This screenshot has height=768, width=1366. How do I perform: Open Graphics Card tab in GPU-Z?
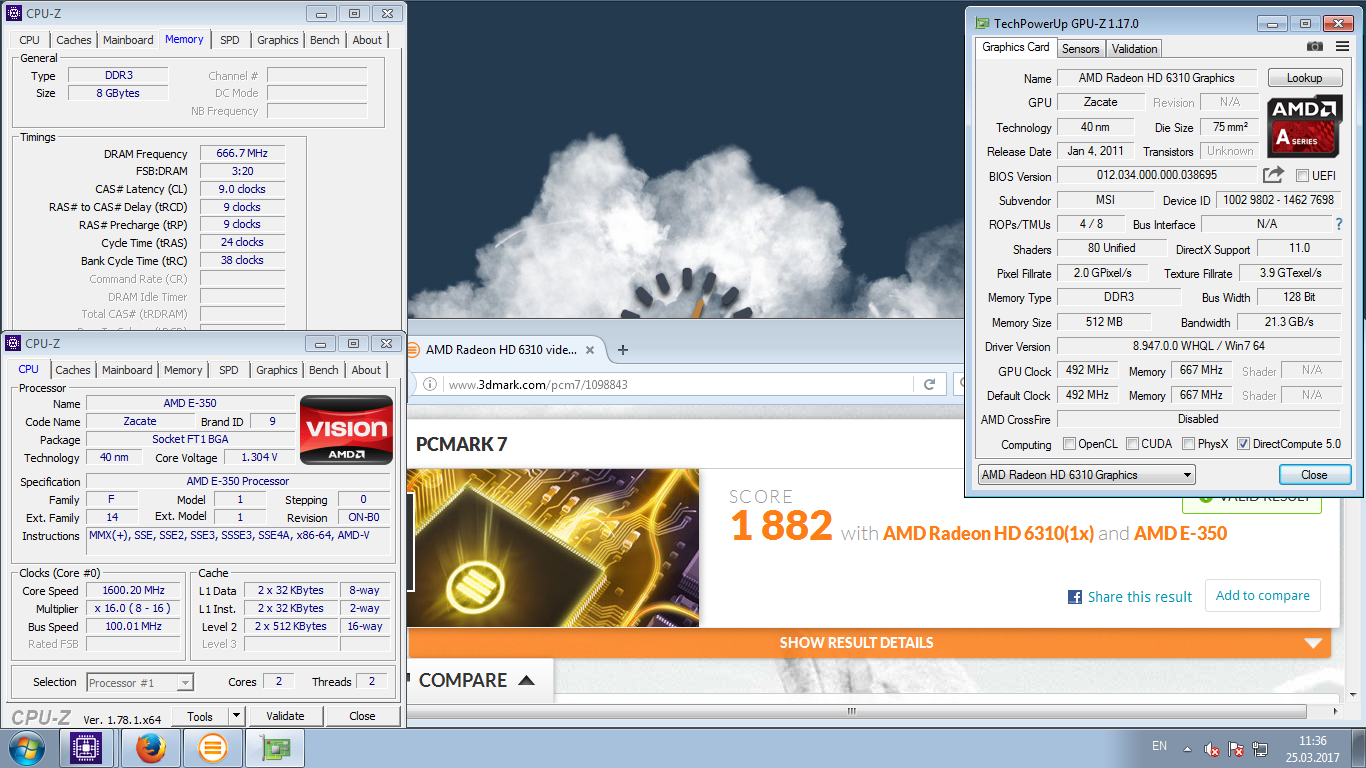(1016, 47)
